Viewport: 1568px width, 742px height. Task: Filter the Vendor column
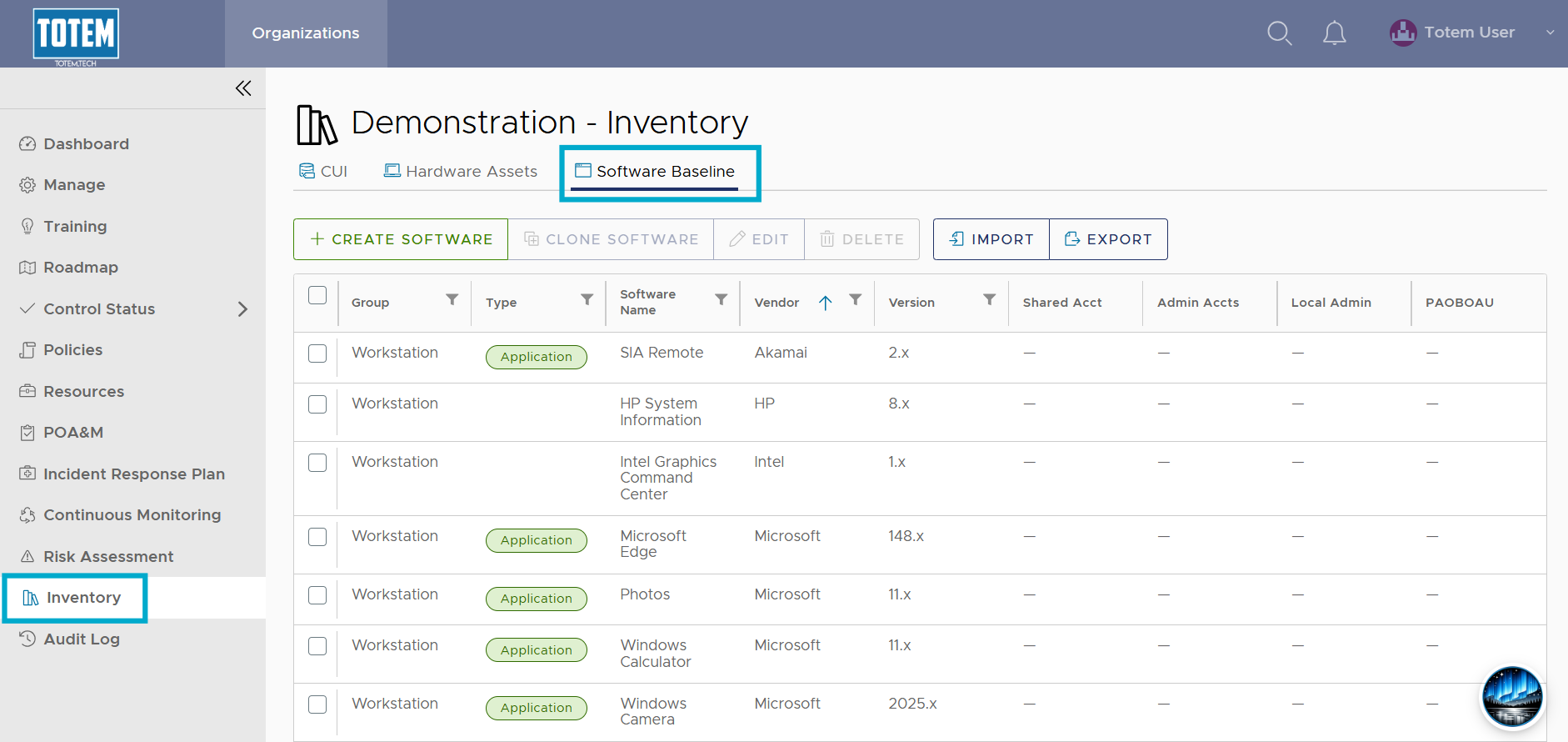(x=855, y=299)
